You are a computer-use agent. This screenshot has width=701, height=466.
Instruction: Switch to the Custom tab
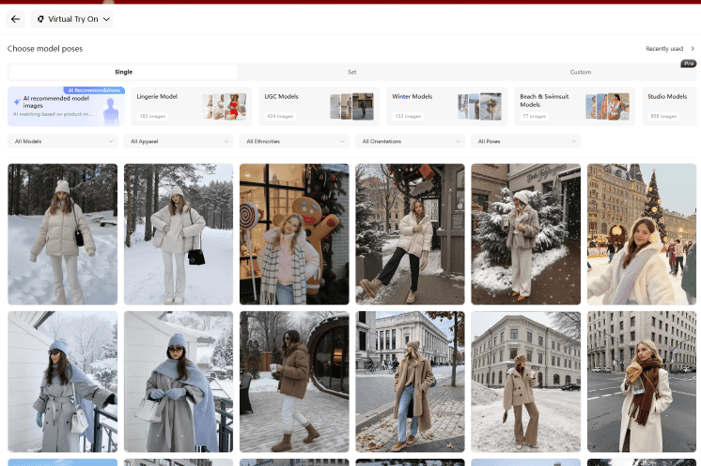click(x=580, y=72)
